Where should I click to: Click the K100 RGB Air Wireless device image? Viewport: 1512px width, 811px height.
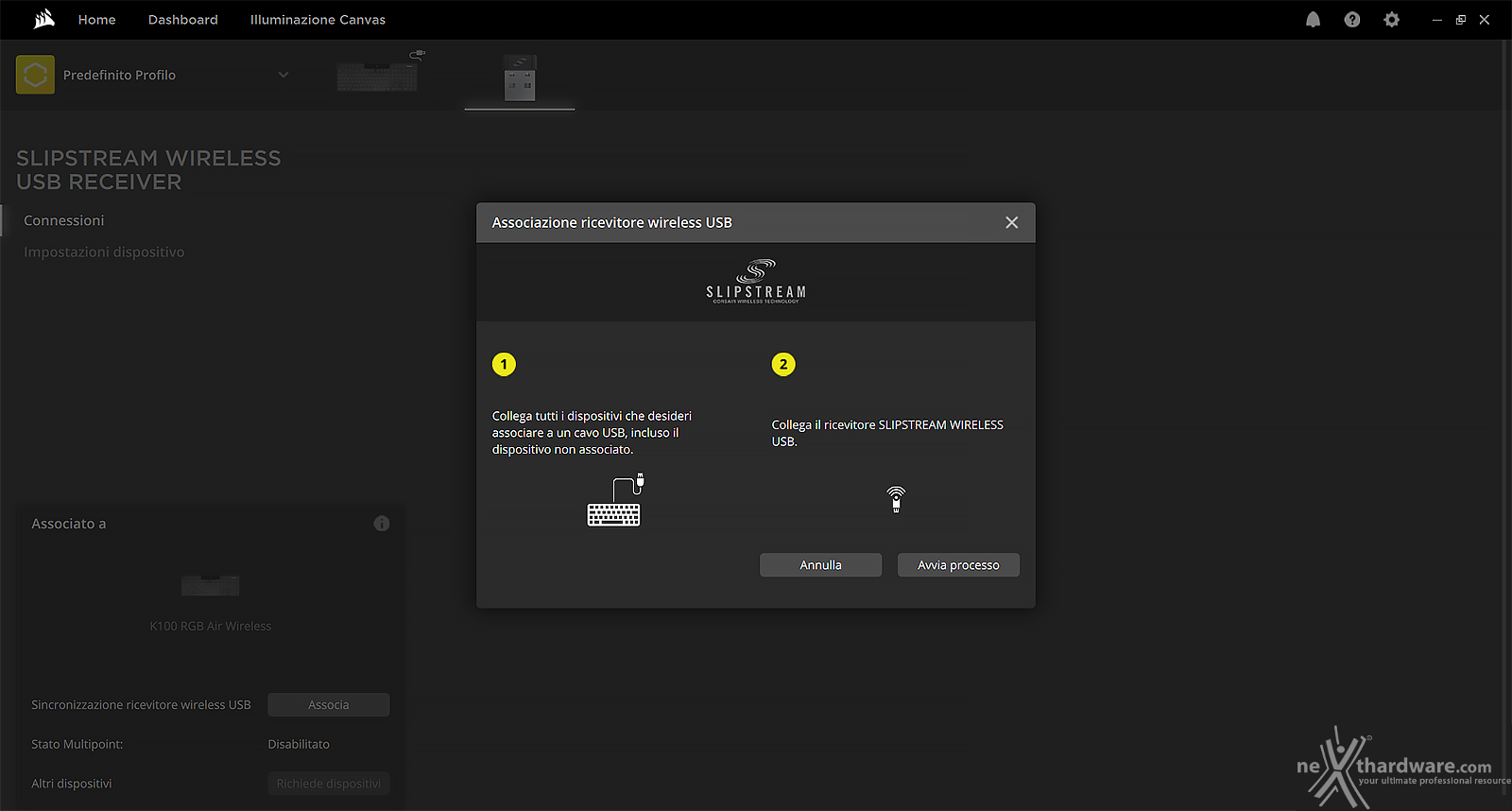211,585
